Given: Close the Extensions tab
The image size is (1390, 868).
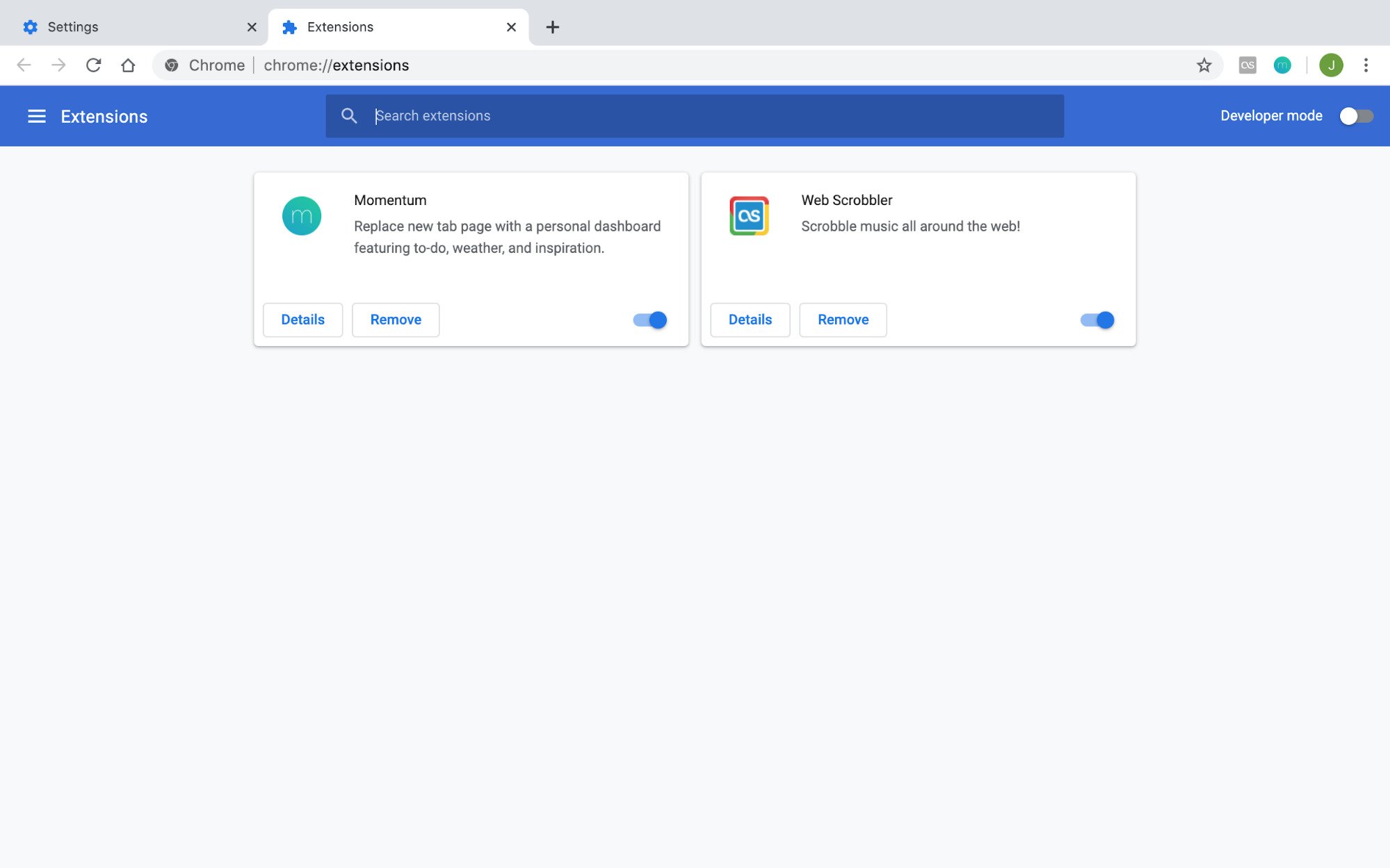Looking at the screenshot, I should coord(511,27).
